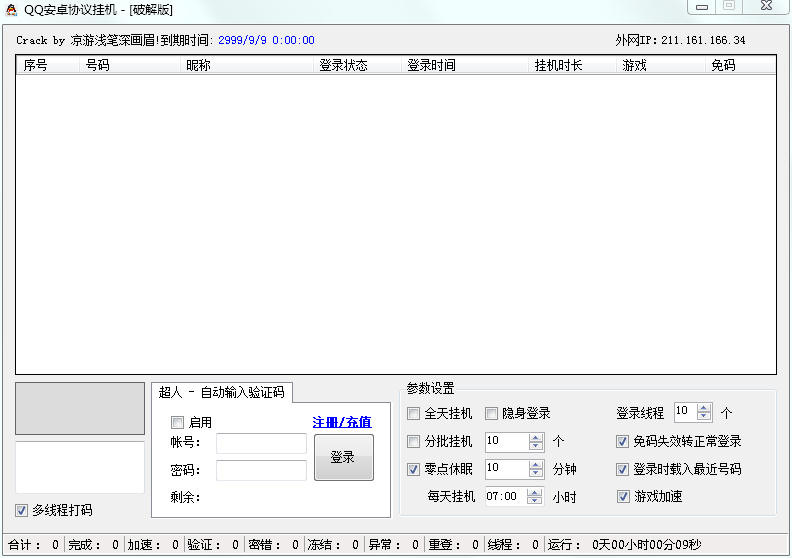Toggle 多线程打码 checkbox
792x558 pixels.
[x=22, y=511]
